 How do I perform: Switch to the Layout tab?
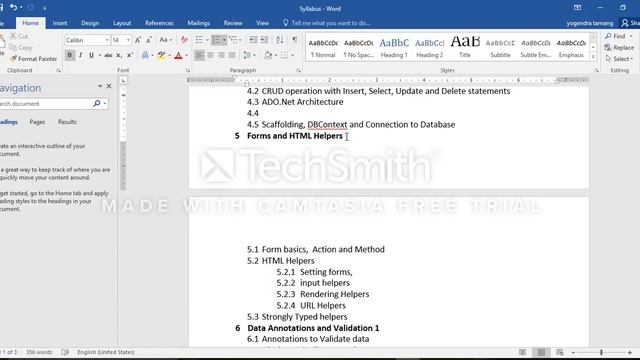click(x=122, y=23)
